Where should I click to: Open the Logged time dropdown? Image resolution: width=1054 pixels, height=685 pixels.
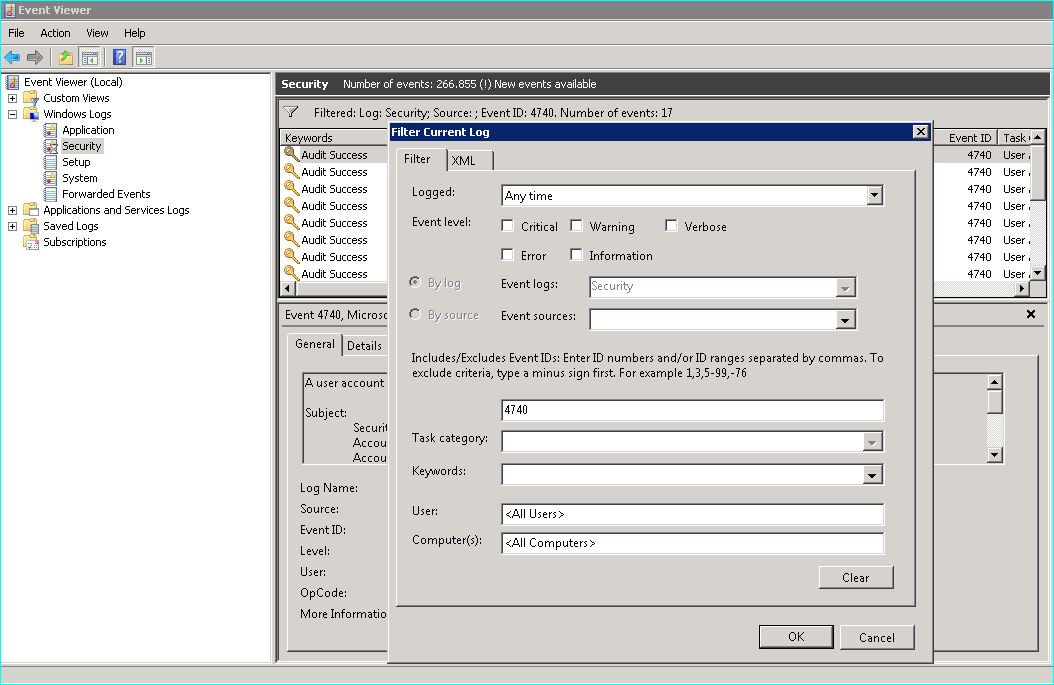874,196
